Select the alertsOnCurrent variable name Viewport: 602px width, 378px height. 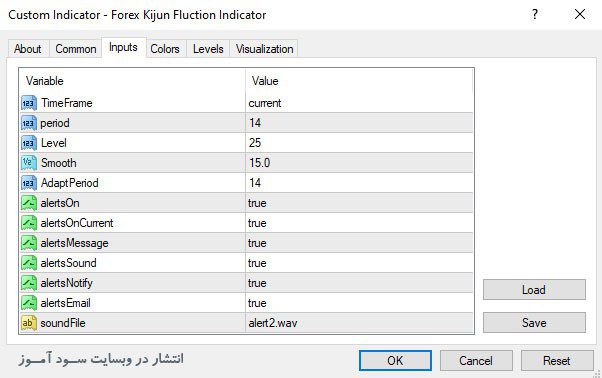tap(77, 223)
